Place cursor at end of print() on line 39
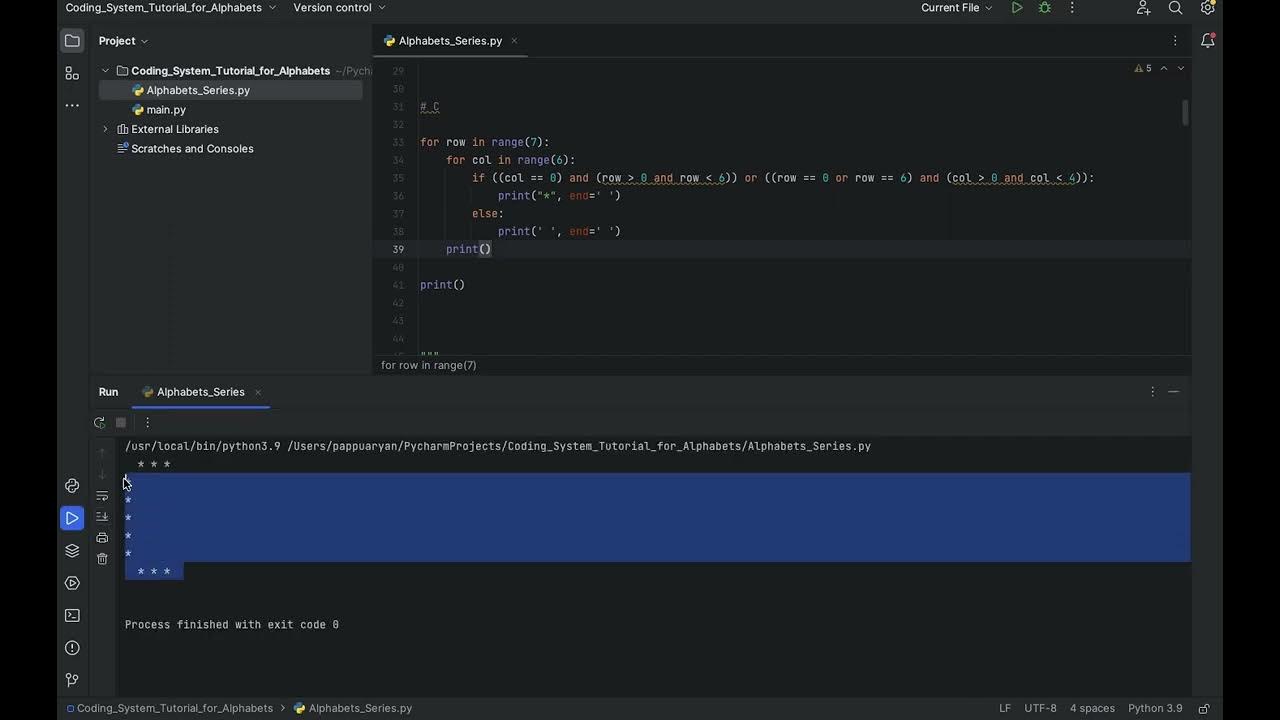This screenshot has width=1280, height=720. [x=492, y=249]
